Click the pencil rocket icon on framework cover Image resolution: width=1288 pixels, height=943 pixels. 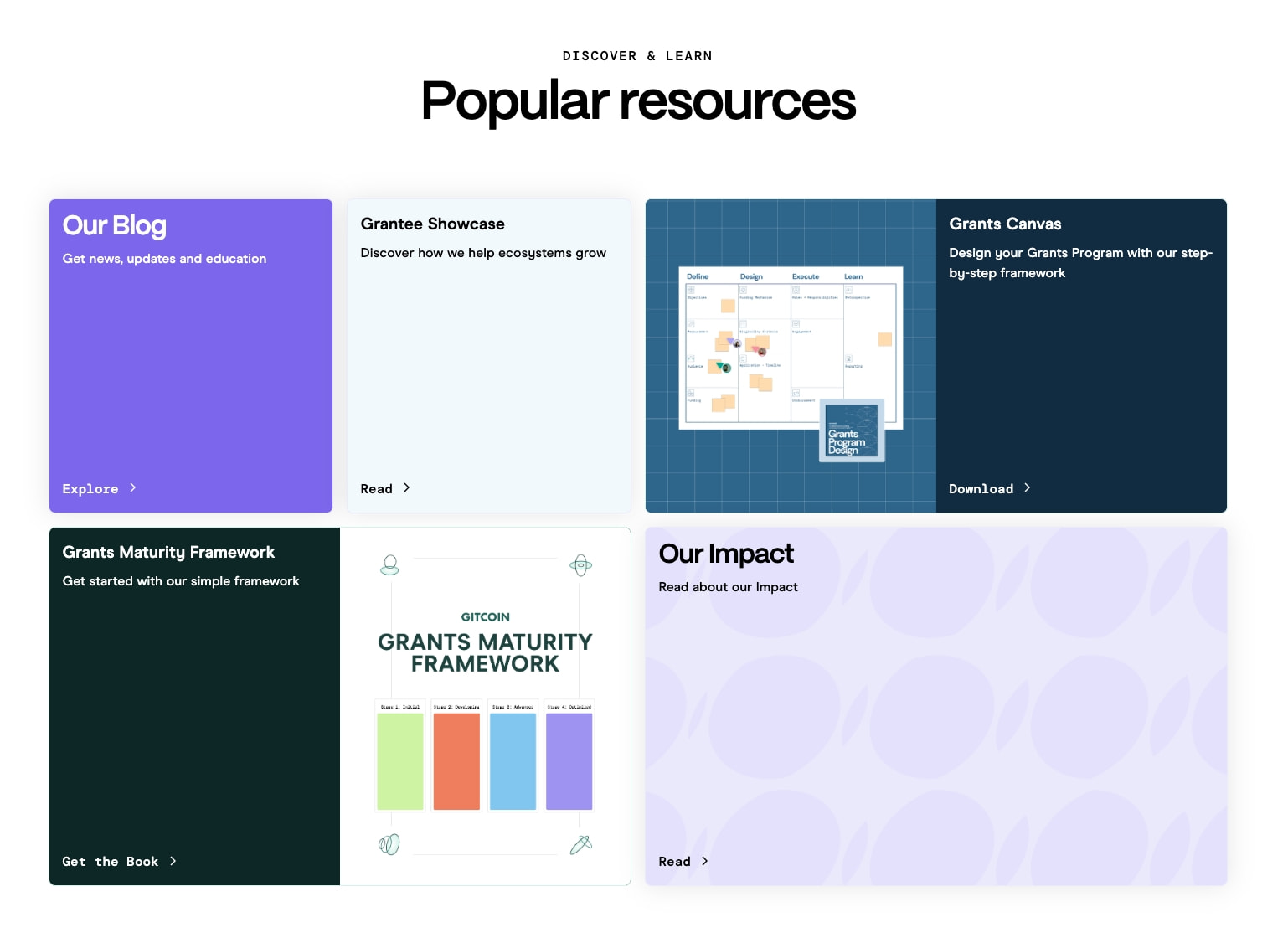(581, 844)
